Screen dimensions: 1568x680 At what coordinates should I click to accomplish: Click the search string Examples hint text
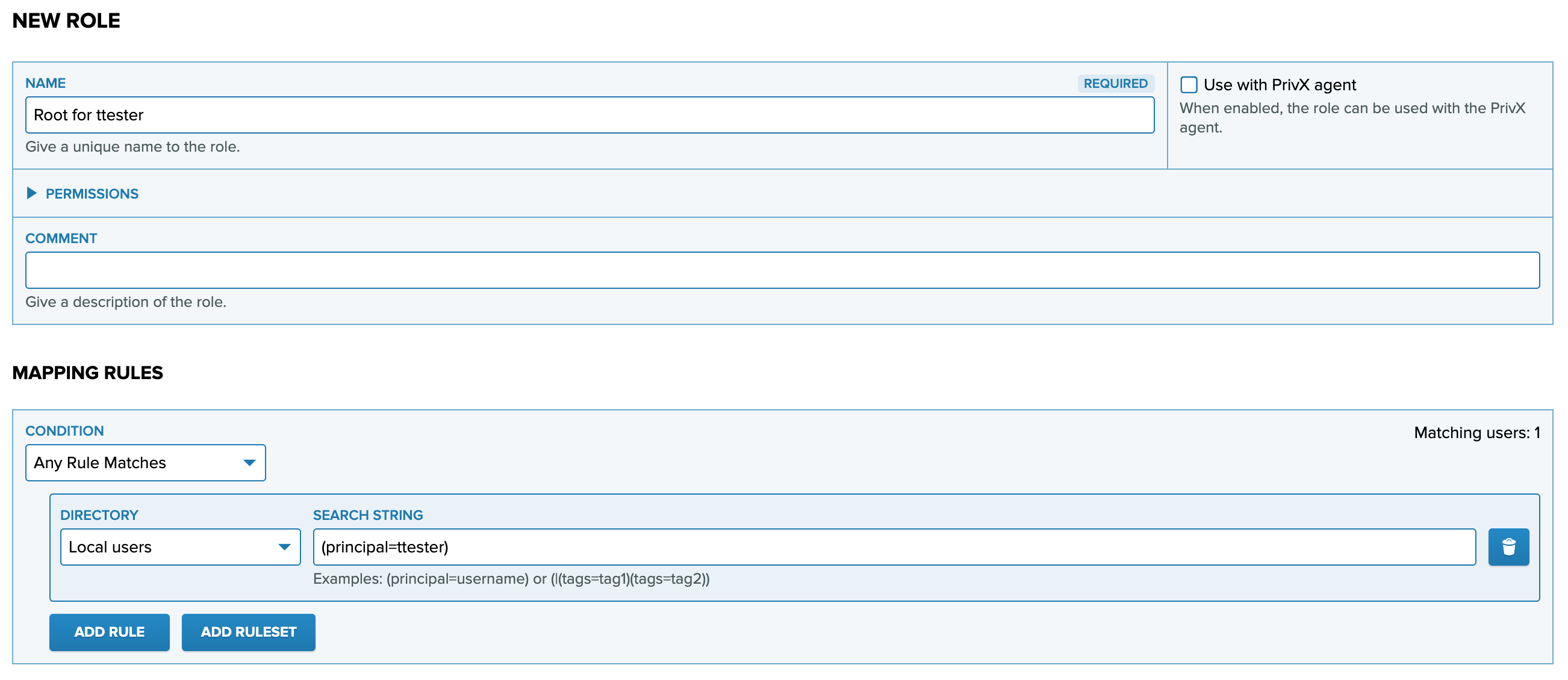coord(511,579)
